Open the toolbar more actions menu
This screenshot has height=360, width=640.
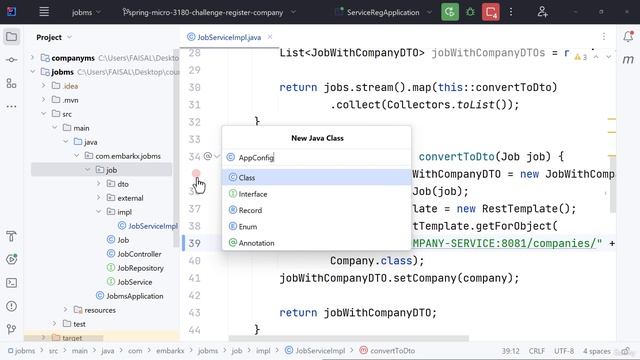511,12
